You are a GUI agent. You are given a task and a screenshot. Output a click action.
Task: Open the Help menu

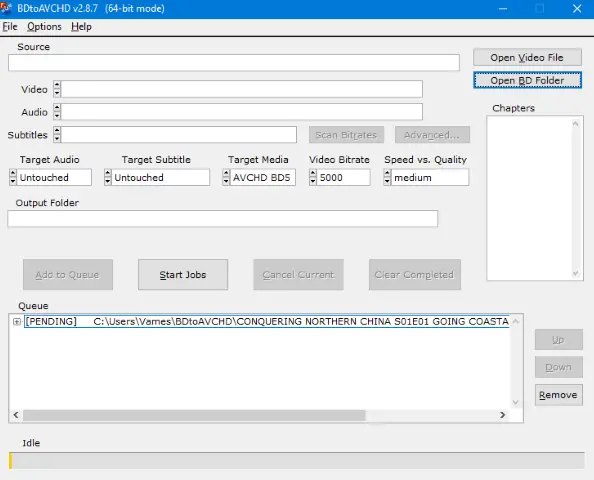[x=81, y=27]
